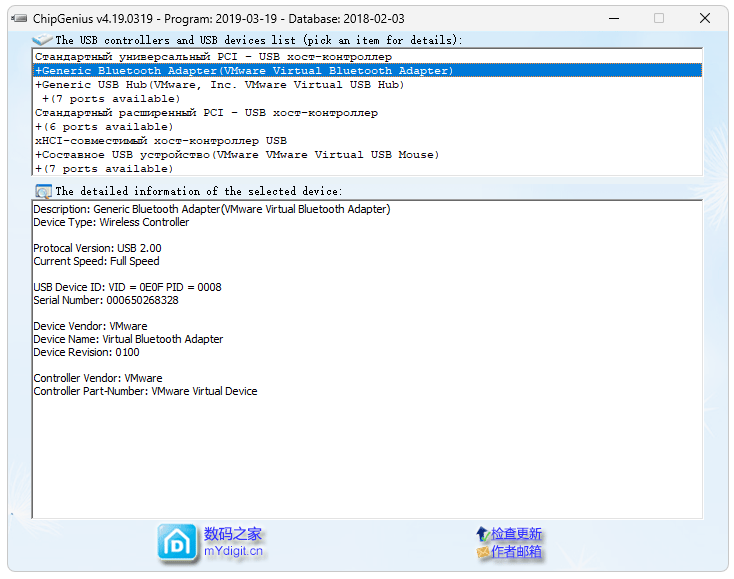This screenshot has height=579, width=734.
Task: Click the 'Controller Vendor: VMware' line
Action: point(98,378)
